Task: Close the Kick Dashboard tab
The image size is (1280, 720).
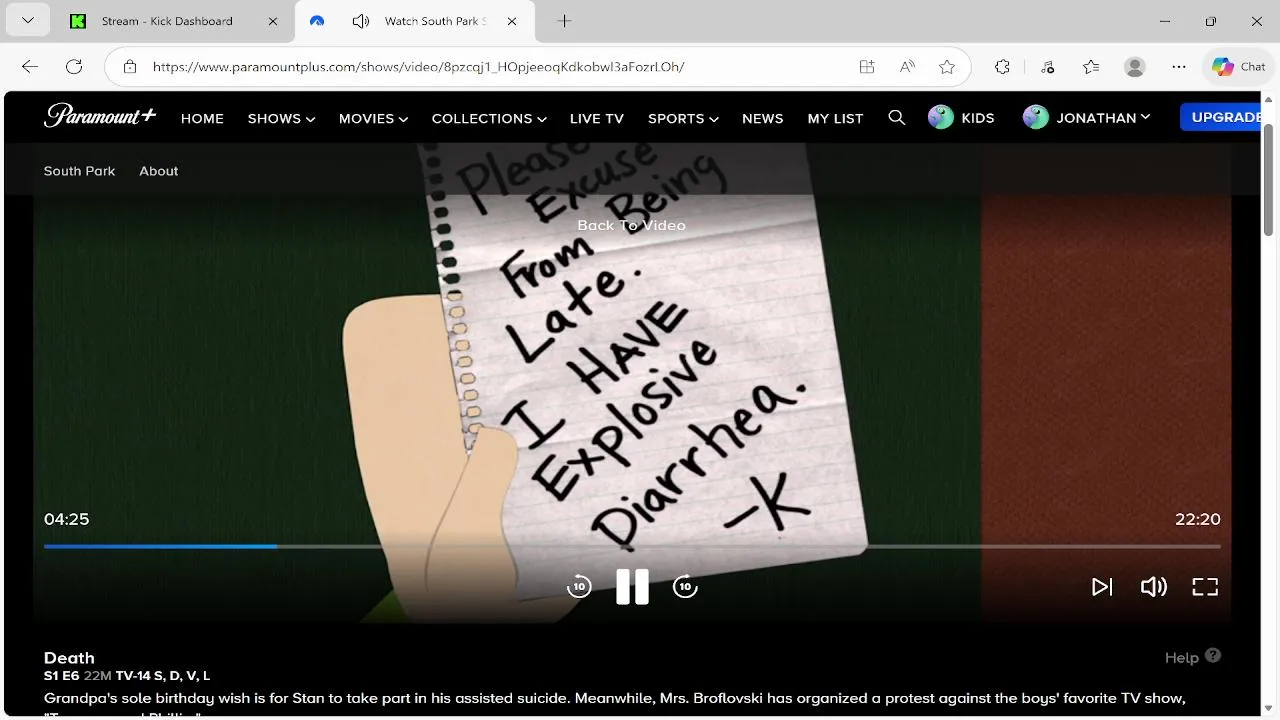Action: click(273, 21)
